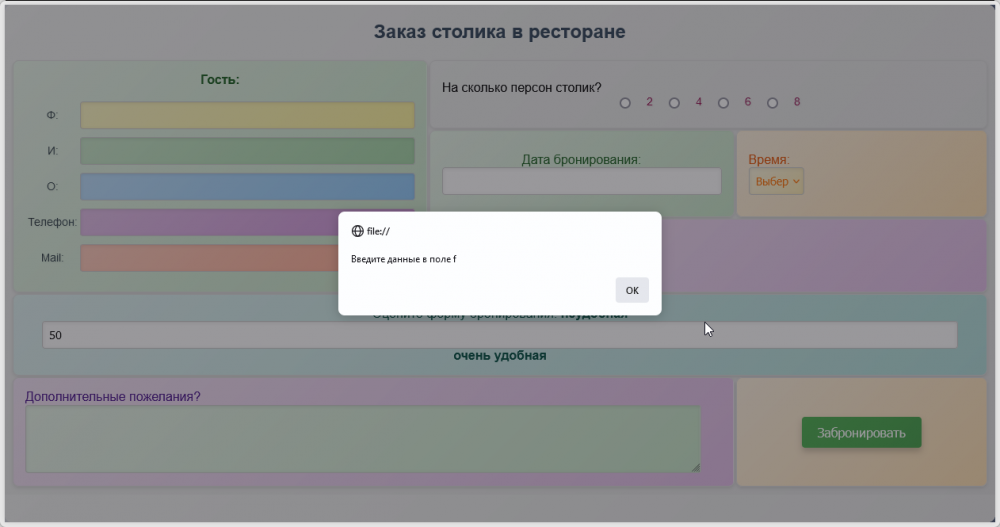Click the О patronymic input field
Viewport: 1000px width, 527px height.
pyautogui.click(x=247, y=187)
